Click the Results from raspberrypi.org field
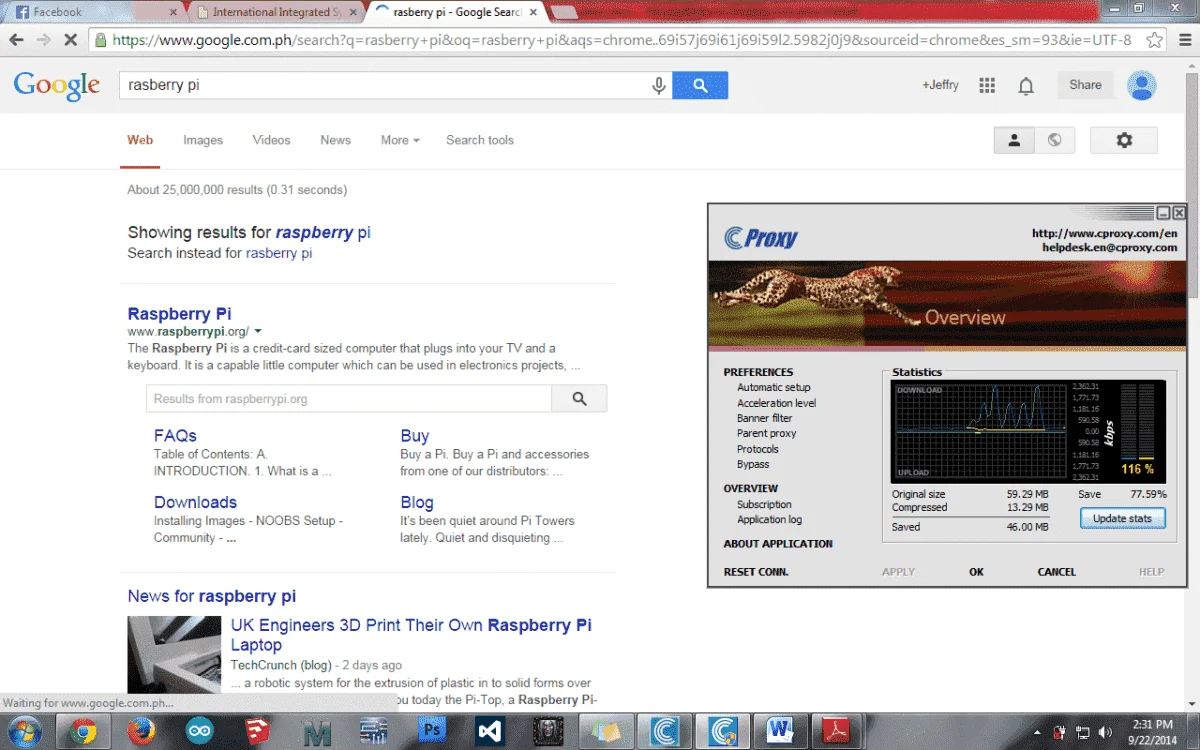 click(349, 398)
